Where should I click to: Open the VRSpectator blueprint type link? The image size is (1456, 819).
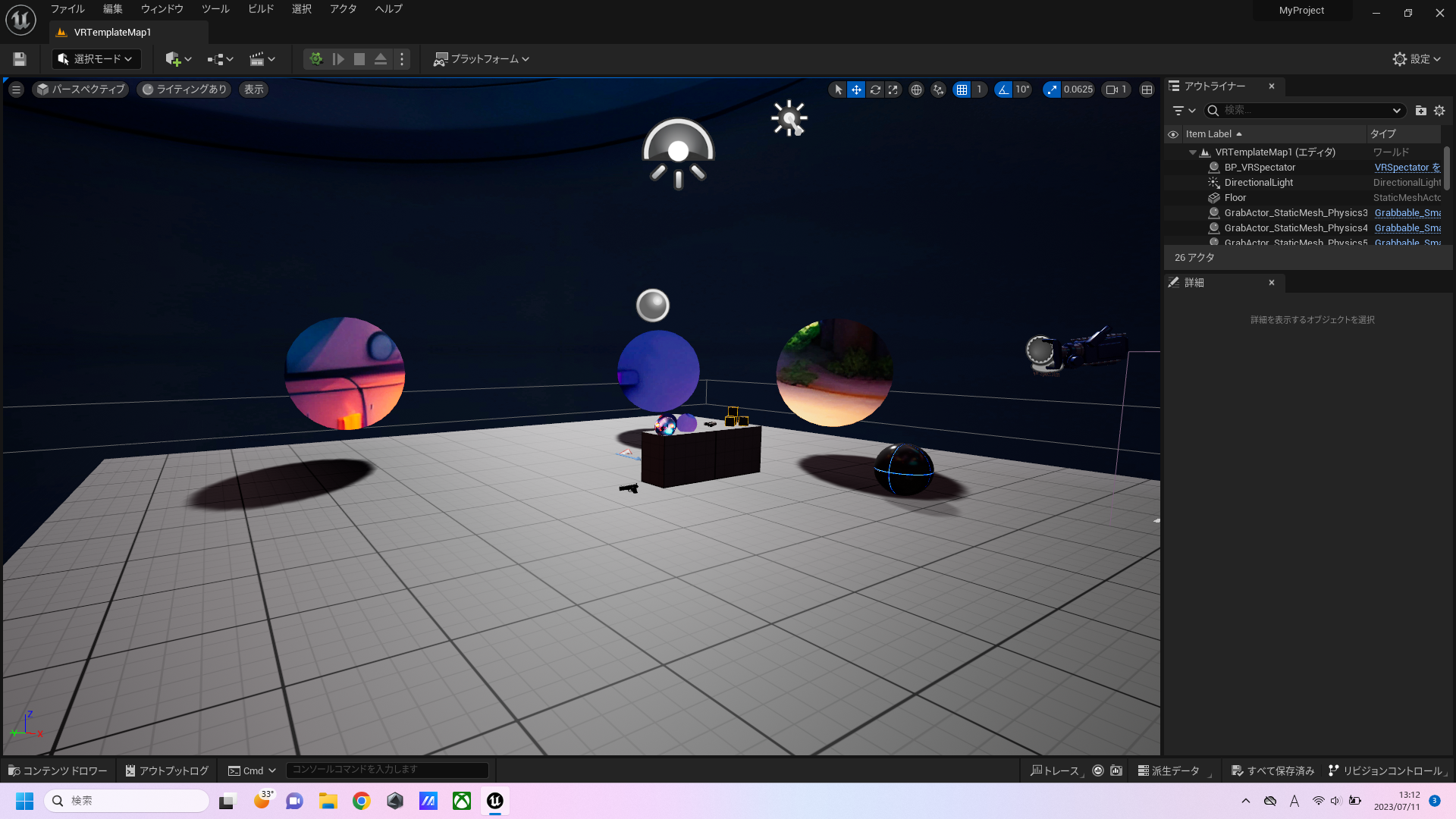1407,168
